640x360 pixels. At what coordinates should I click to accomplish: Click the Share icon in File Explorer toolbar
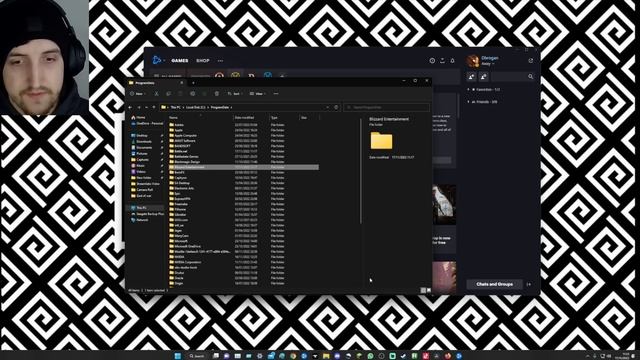(204, 93)
